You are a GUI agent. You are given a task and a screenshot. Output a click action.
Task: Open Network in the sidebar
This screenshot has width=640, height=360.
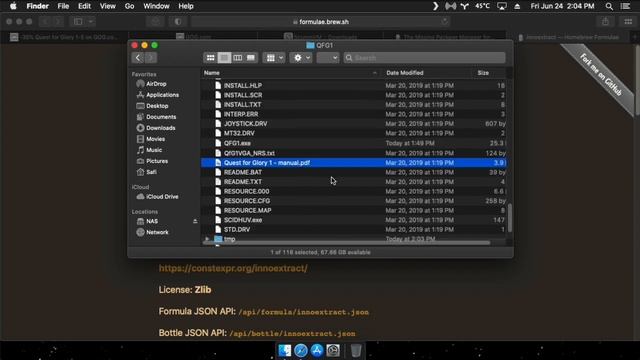point(153,232)
